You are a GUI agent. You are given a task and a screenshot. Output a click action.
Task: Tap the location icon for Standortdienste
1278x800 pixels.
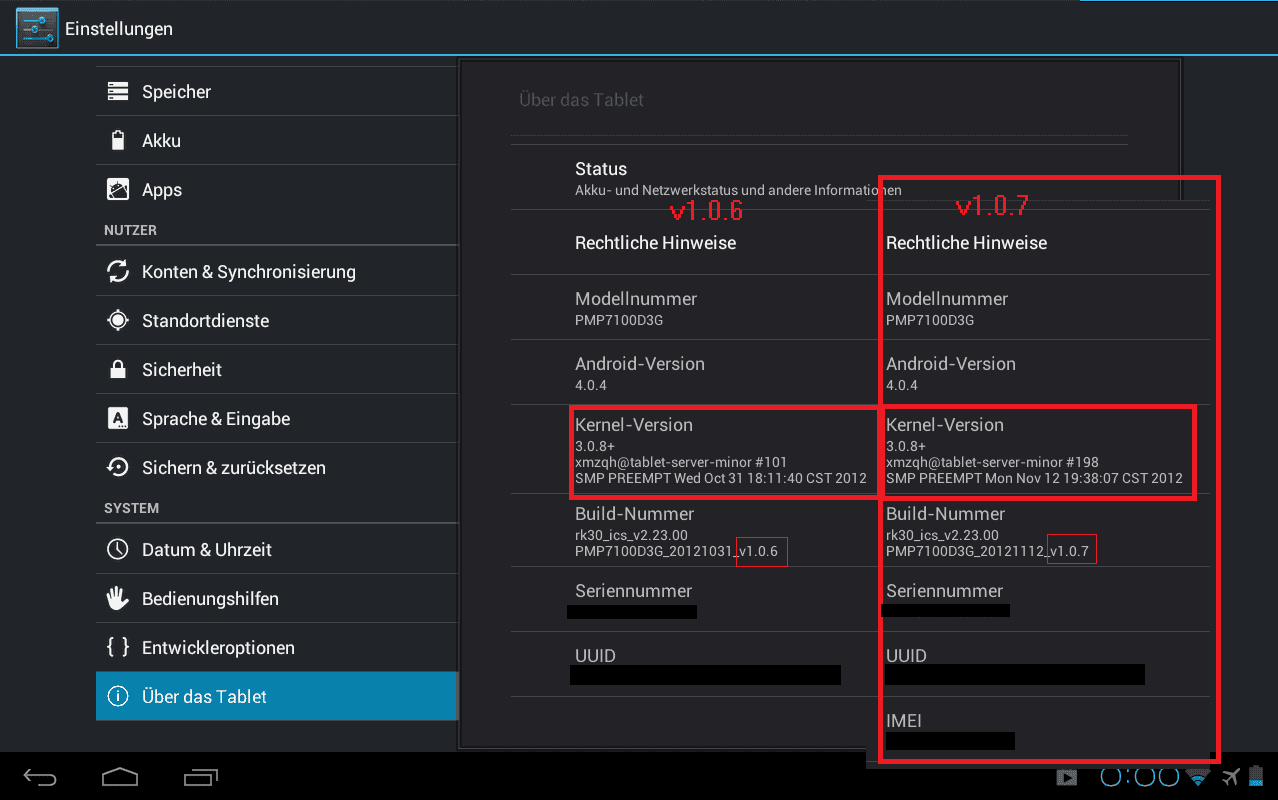(118, 321)
